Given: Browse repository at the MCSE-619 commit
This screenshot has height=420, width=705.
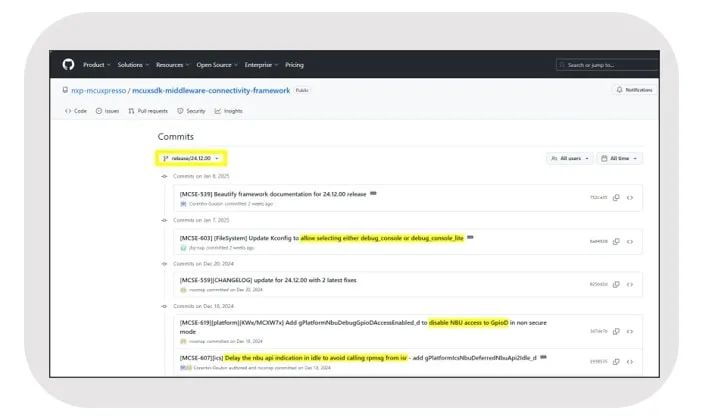Looking at the screenshot, I should tap(630, 331).
